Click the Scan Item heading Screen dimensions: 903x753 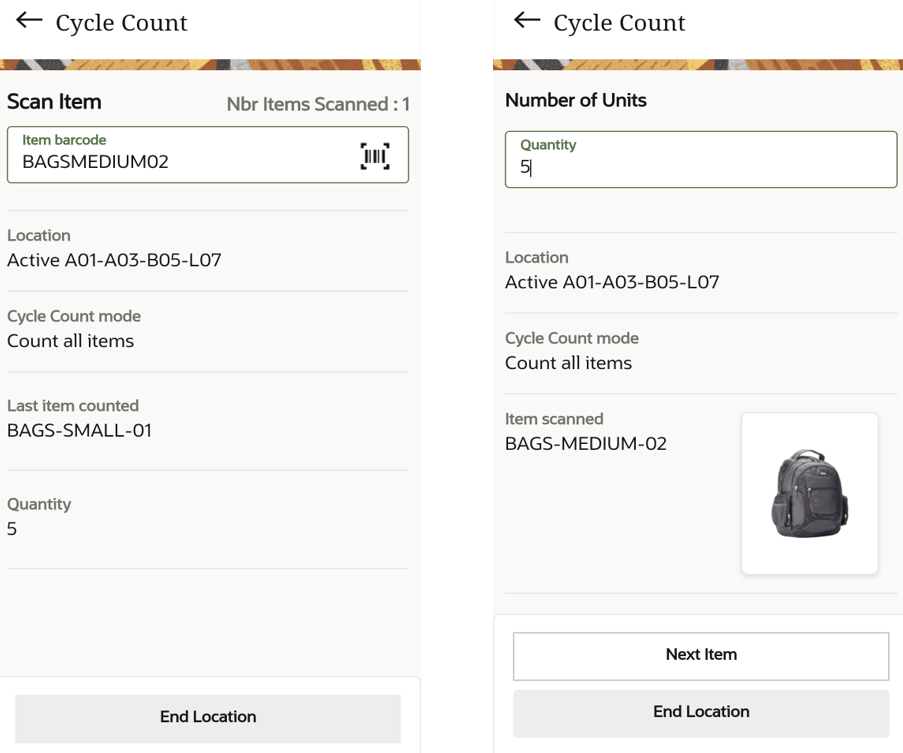point(54,102)
